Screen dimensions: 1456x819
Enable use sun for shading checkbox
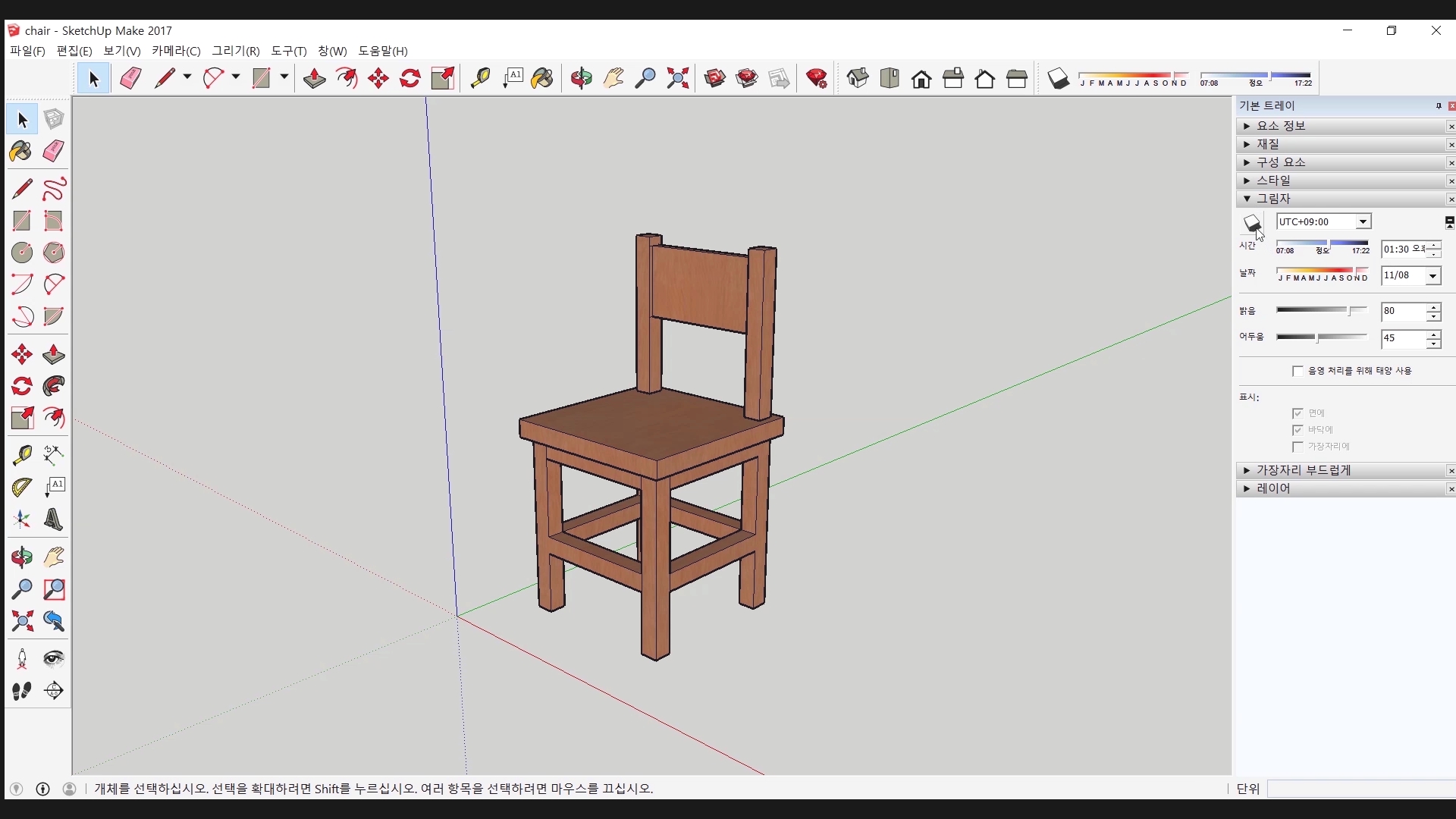1298,371
